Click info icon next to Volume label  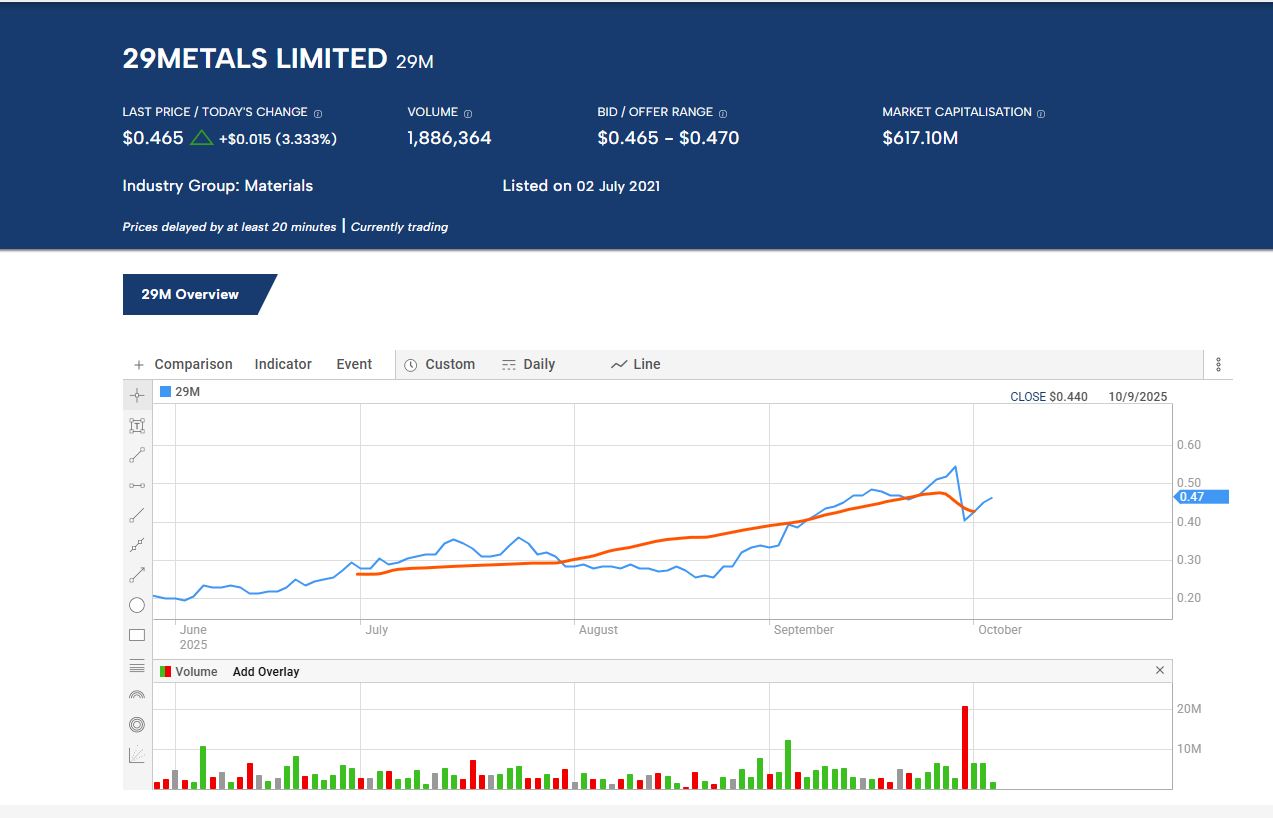468,113
